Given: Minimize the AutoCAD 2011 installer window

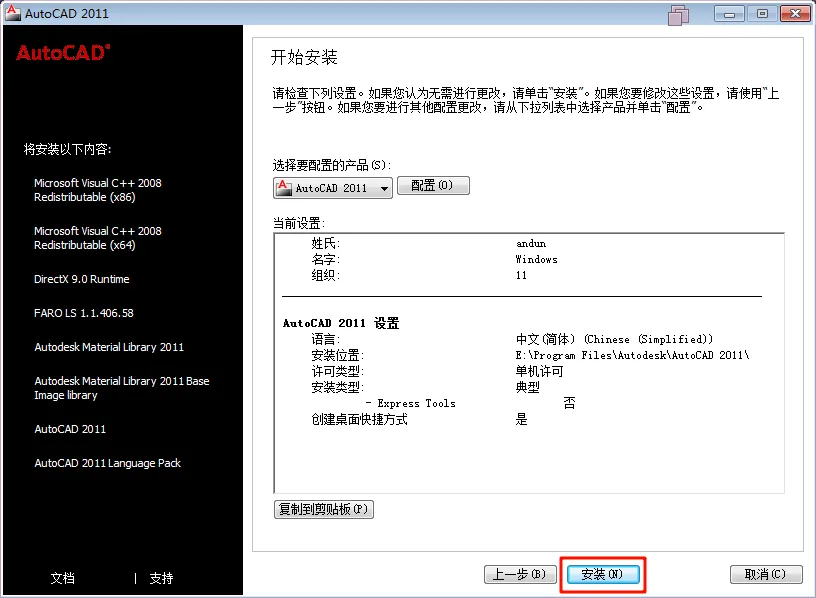Looking at the screenshot, I should pos(730,14).
